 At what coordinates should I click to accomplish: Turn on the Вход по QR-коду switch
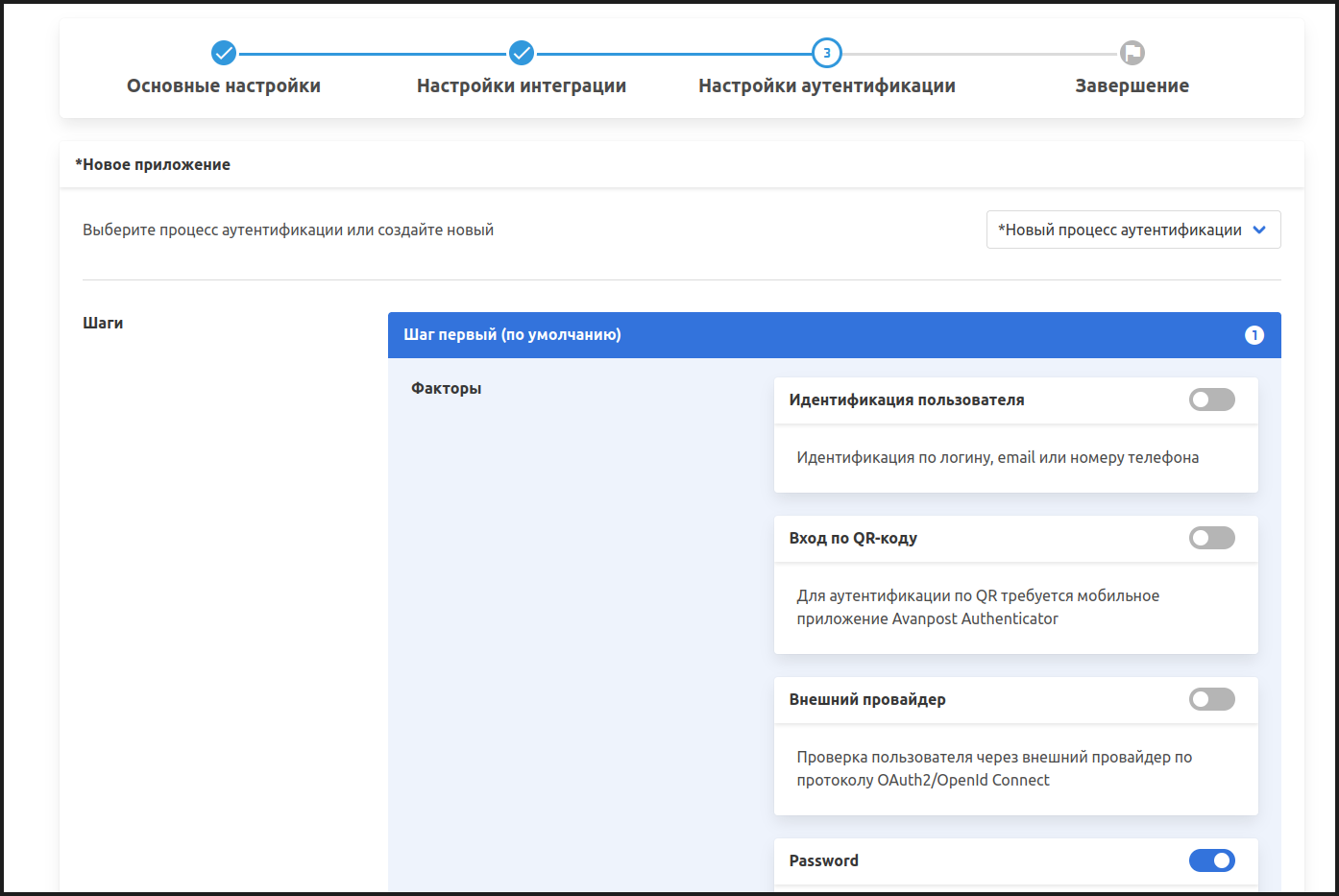click(1211, 538)
